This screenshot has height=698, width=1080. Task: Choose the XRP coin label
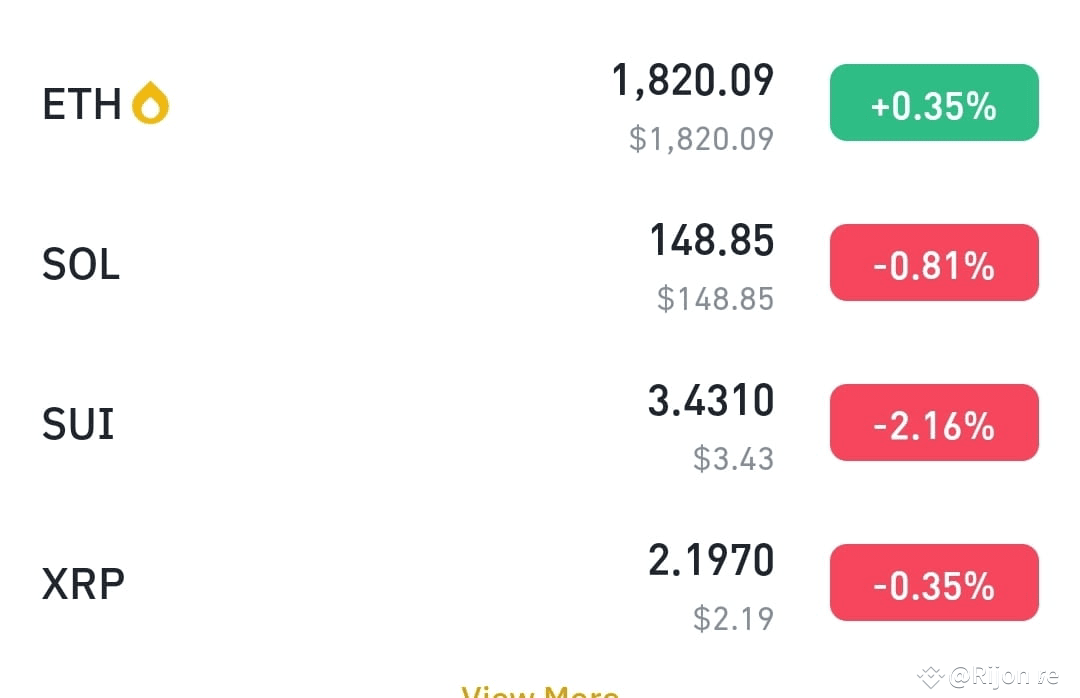83,584
